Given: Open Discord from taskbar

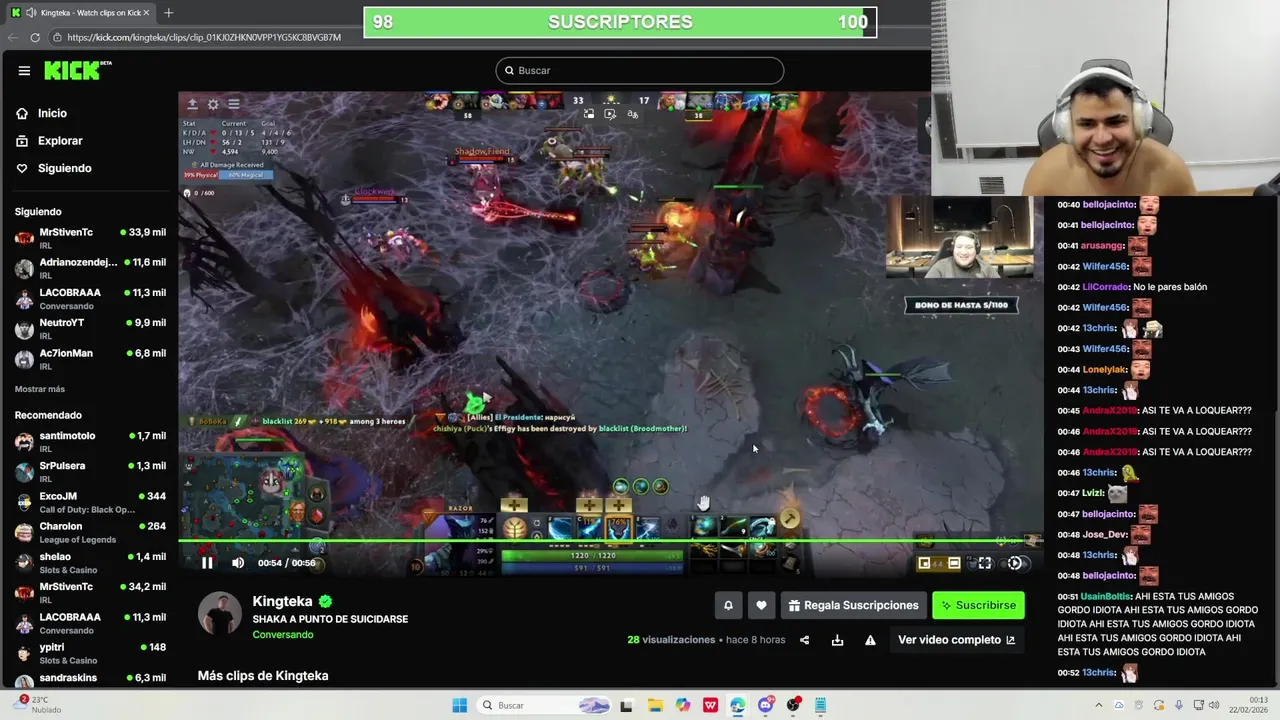Looking at the screenshot, I should [766, 705].
